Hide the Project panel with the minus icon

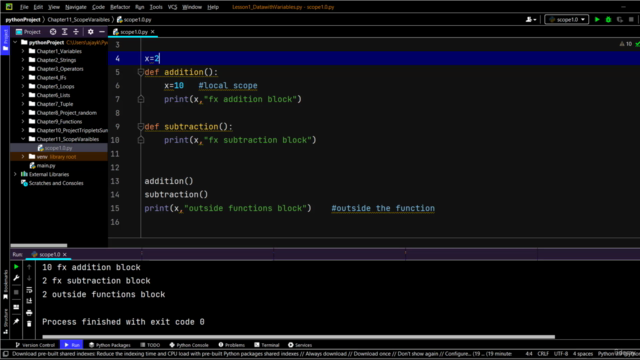[102, 31]
